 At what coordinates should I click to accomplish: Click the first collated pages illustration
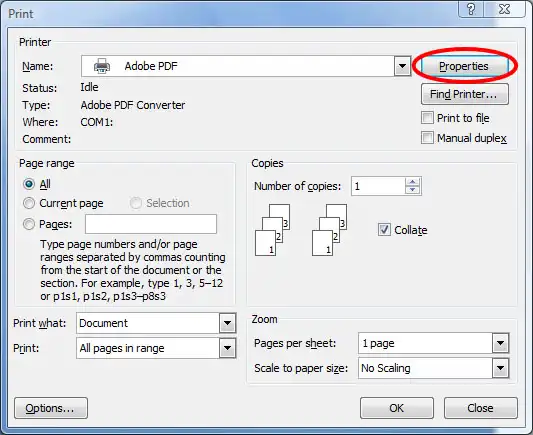pos(273,230)
